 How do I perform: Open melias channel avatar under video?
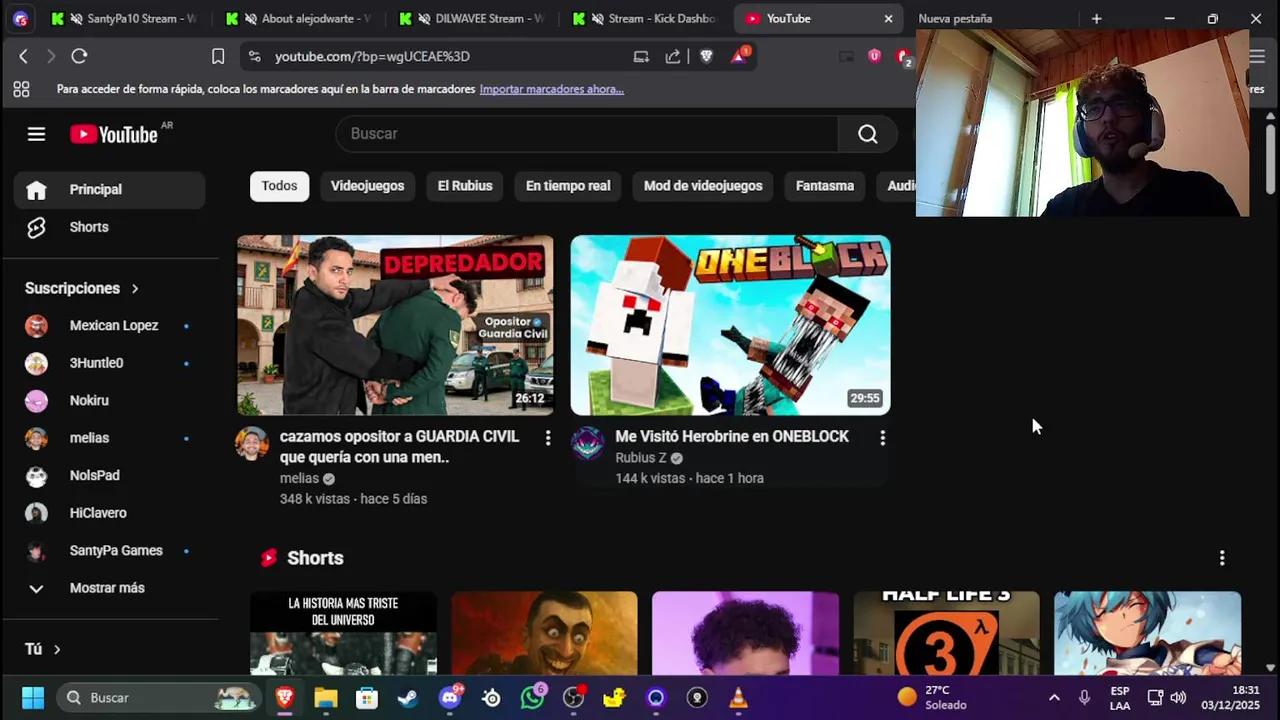[252, 443]
